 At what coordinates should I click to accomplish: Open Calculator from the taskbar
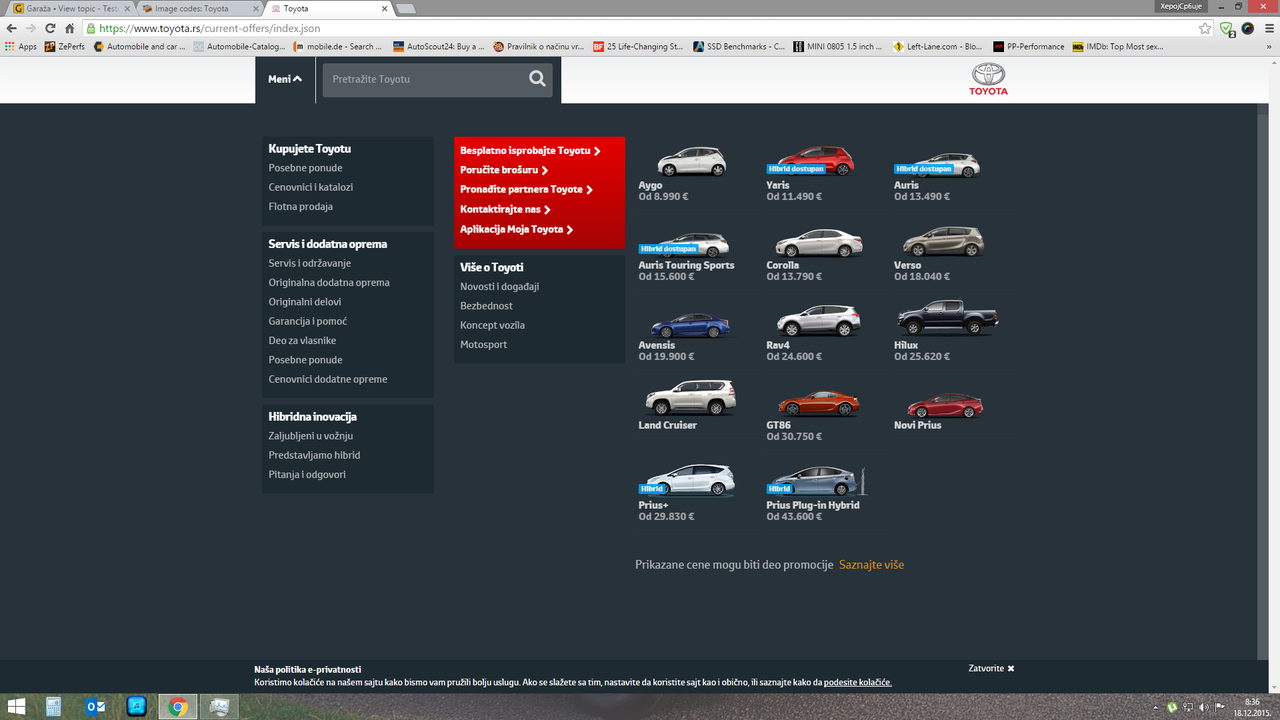(x=54, y=706)
